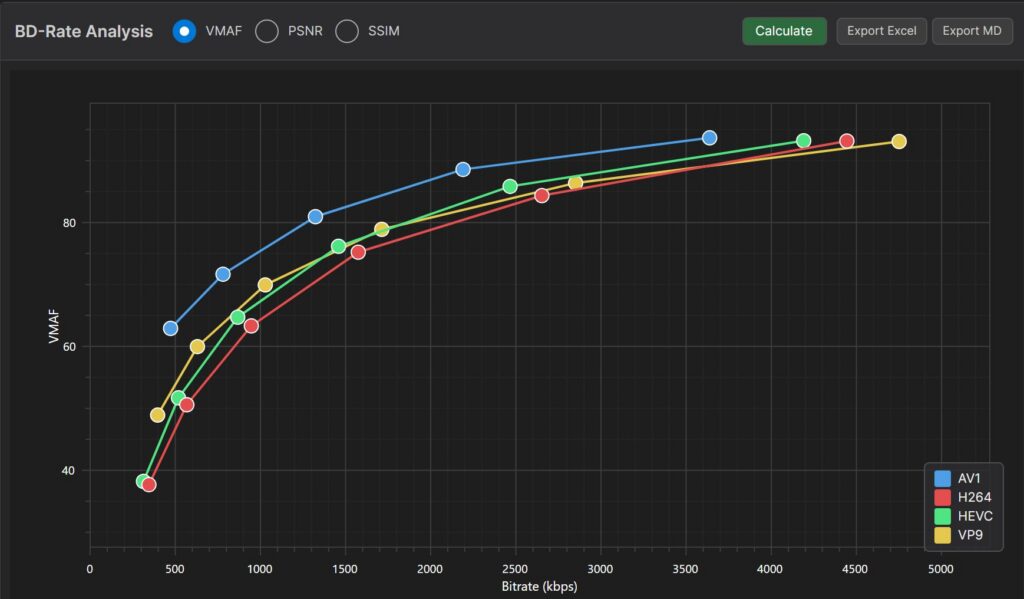Click the green Calculate button

(x=784, y=31)
